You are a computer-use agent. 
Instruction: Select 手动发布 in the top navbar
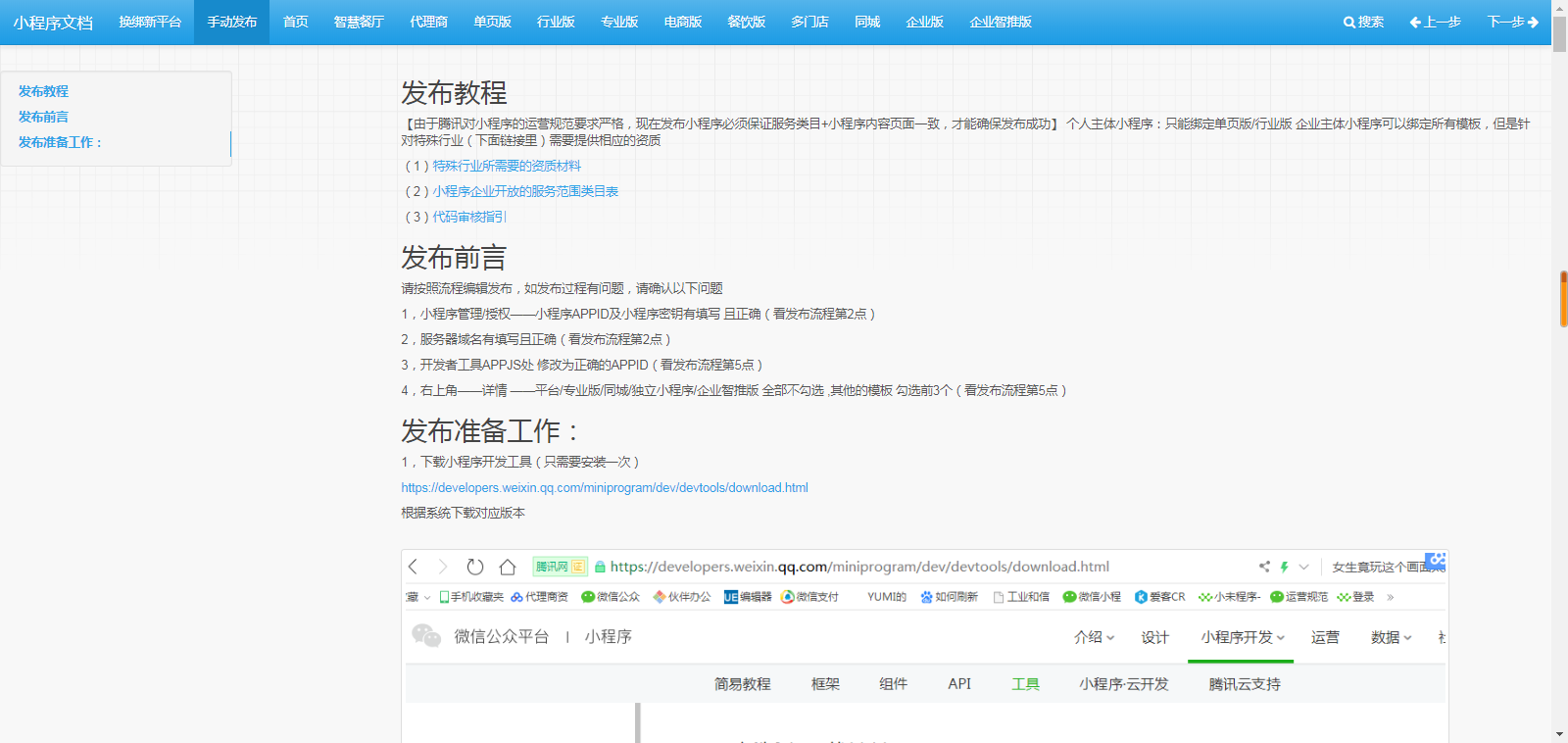click(232, 22)
